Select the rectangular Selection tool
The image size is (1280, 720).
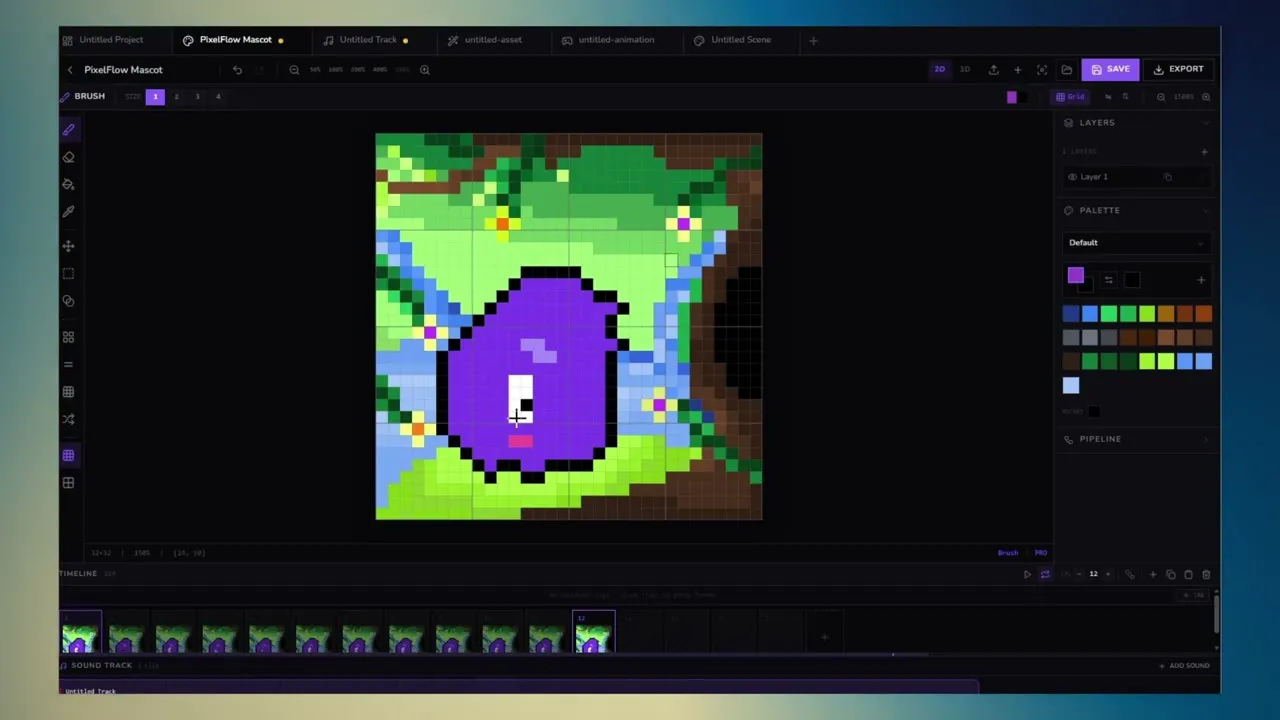68,273
